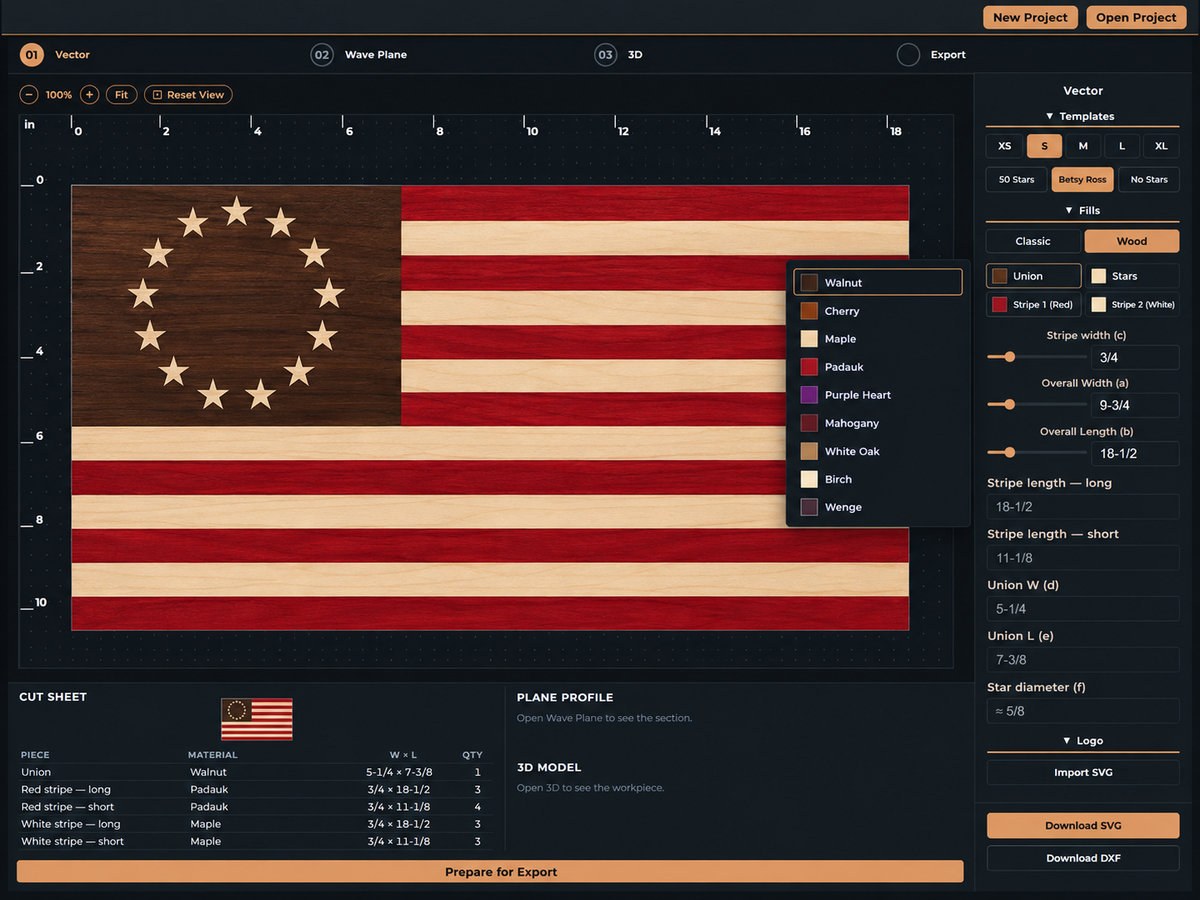This screenshot has height=900, width=1200.
Task: Open the Stars fill dropdown
Action: pyautogui.click(x=1132, y=276)
